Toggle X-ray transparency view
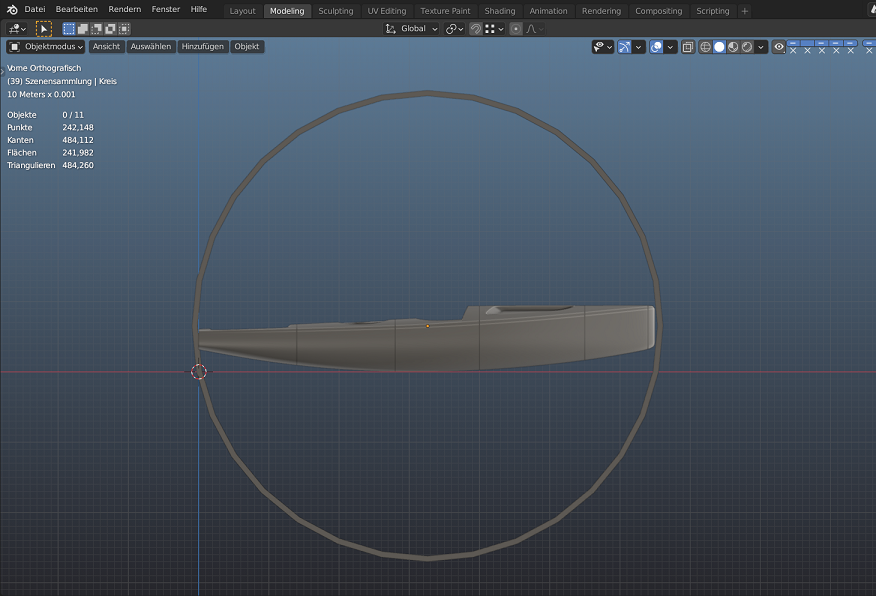The height and width of the screenshot is (596, 876). 688,47
